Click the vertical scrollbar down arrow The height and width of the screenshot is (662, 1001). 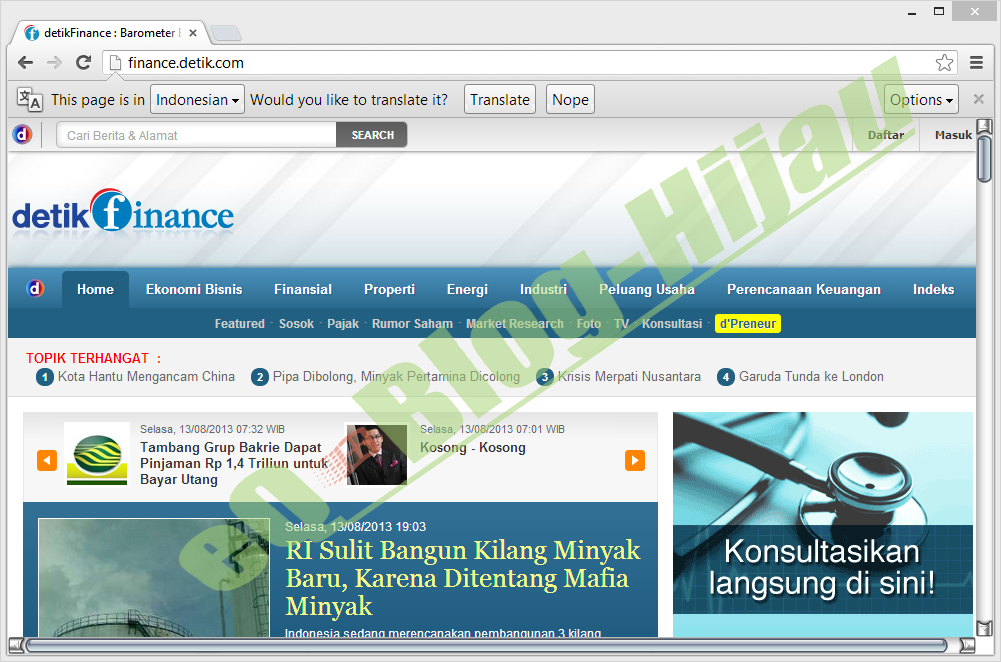pyautogui.click(x=984, y=628)
